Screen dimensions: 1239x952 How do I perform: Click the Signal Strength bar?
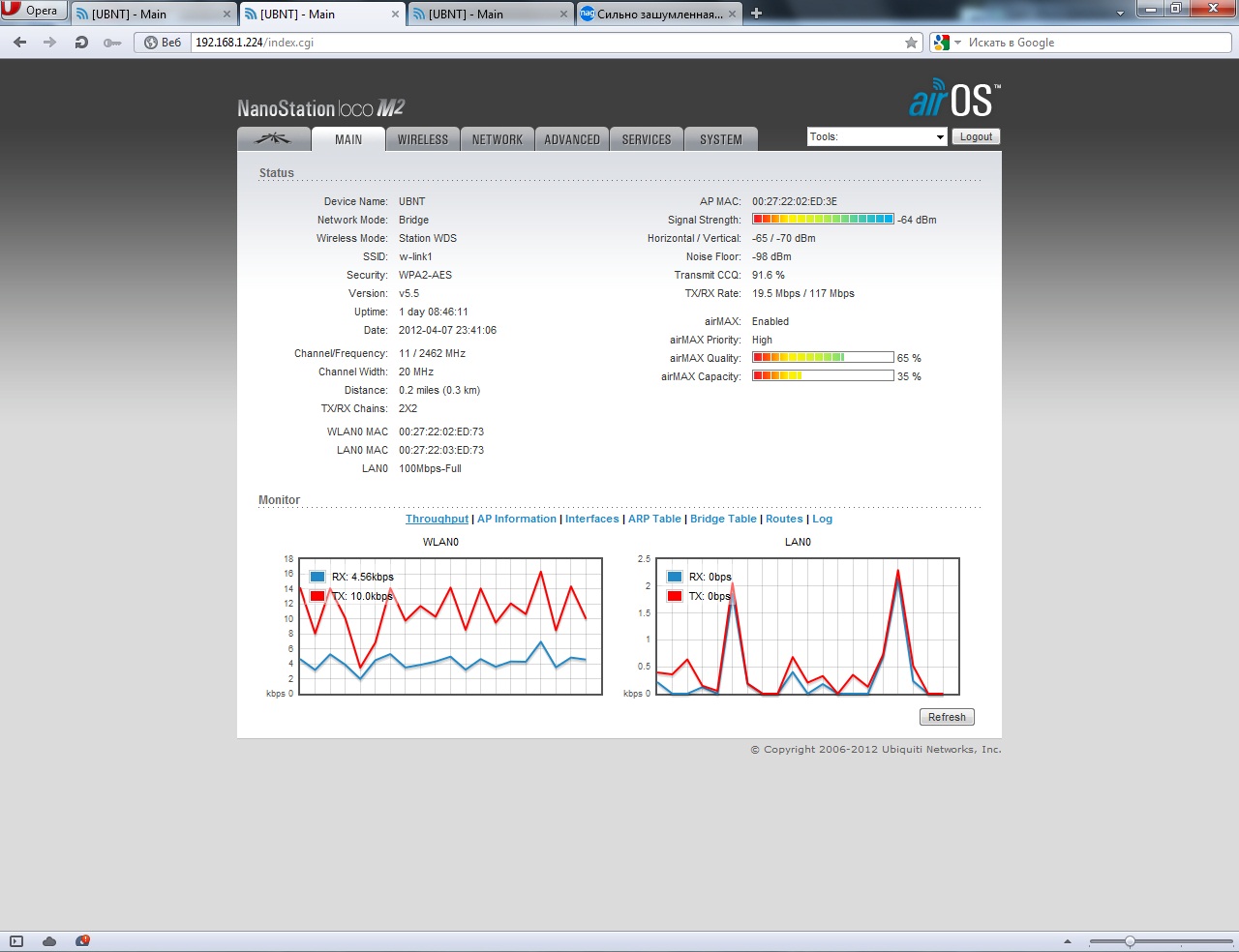[823, 220]
